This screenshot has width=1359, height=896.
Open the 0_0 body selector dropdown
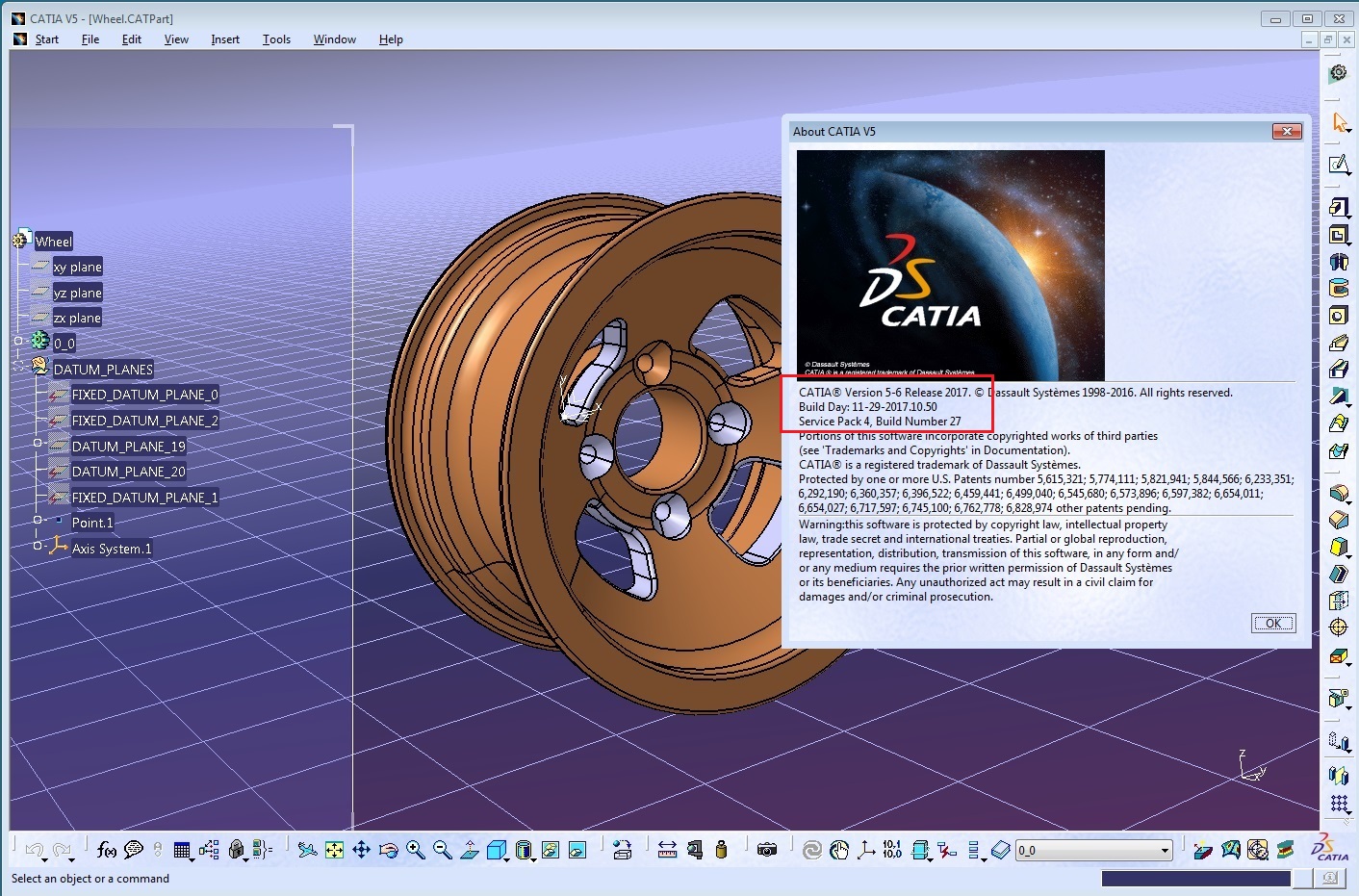click(x=1165, y=851)
